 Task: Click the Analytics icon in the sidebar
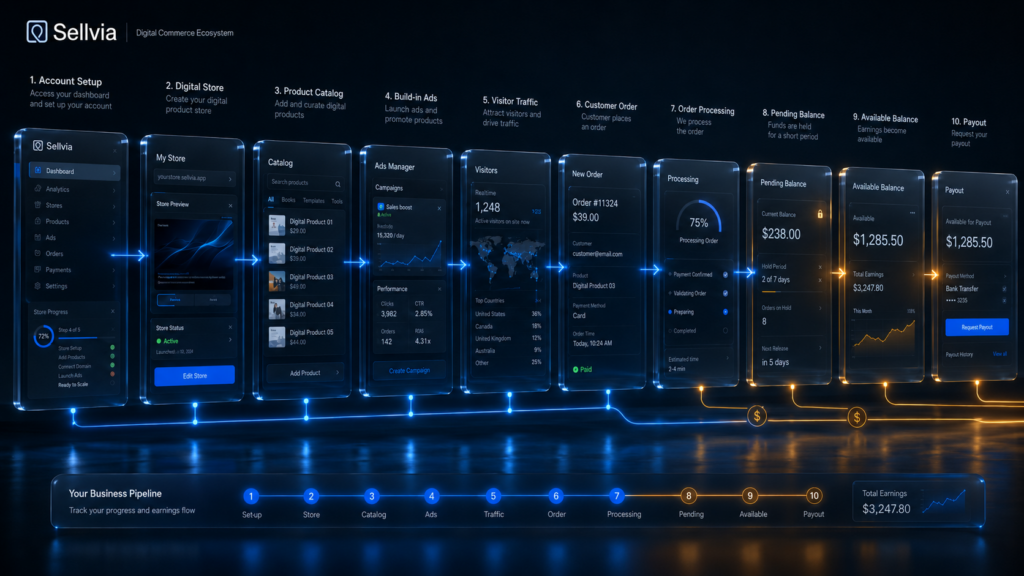(38, 189)
